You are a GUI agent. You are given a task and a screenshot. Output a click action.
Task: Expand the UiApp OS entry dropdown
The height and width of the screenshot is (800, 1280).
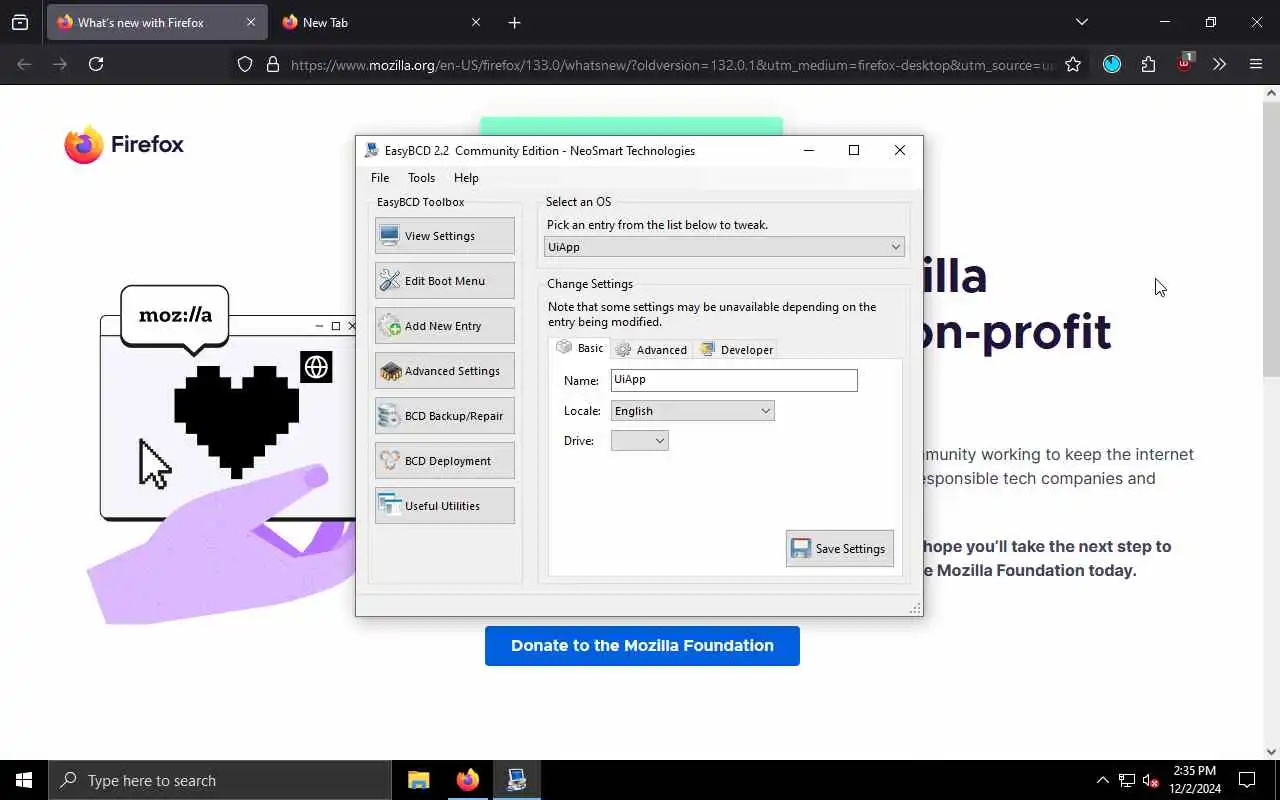click(724, 247)
